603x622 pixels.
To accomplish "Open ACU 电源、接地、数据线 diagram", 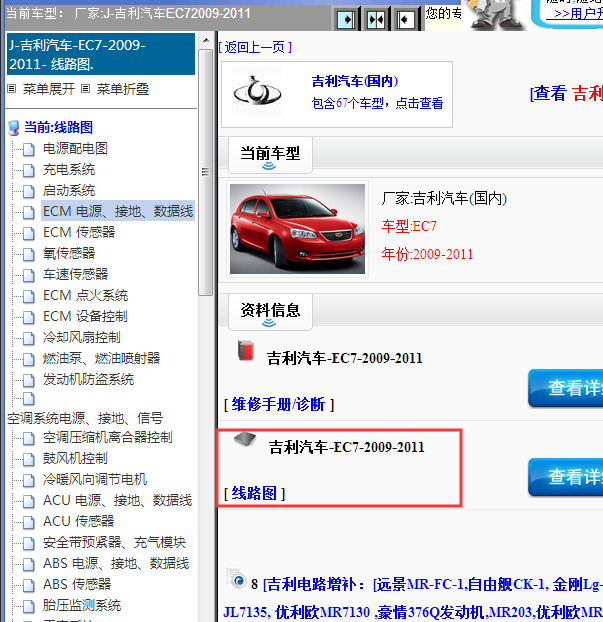I will (117, 500).
